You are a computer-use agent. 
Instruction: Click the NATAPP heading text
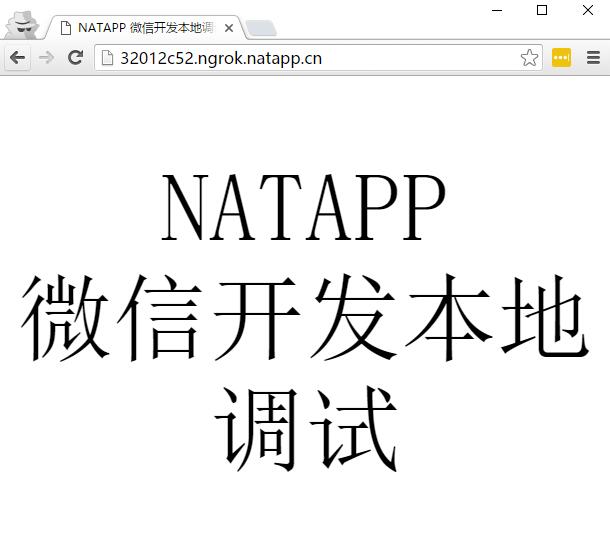(x=304, y=207)
